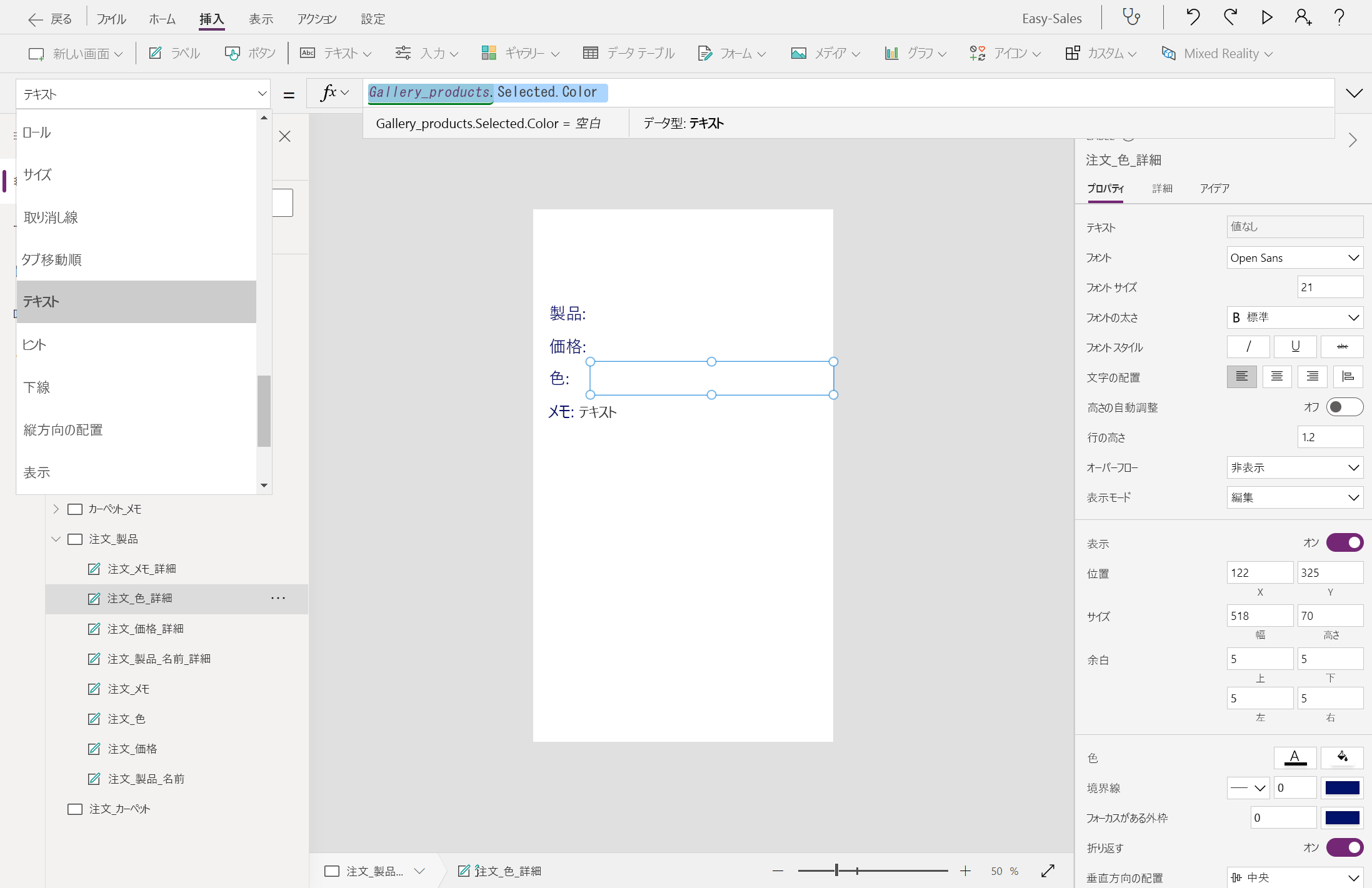Toggle 高さの自動調整 switch

tap(1344, 407)
